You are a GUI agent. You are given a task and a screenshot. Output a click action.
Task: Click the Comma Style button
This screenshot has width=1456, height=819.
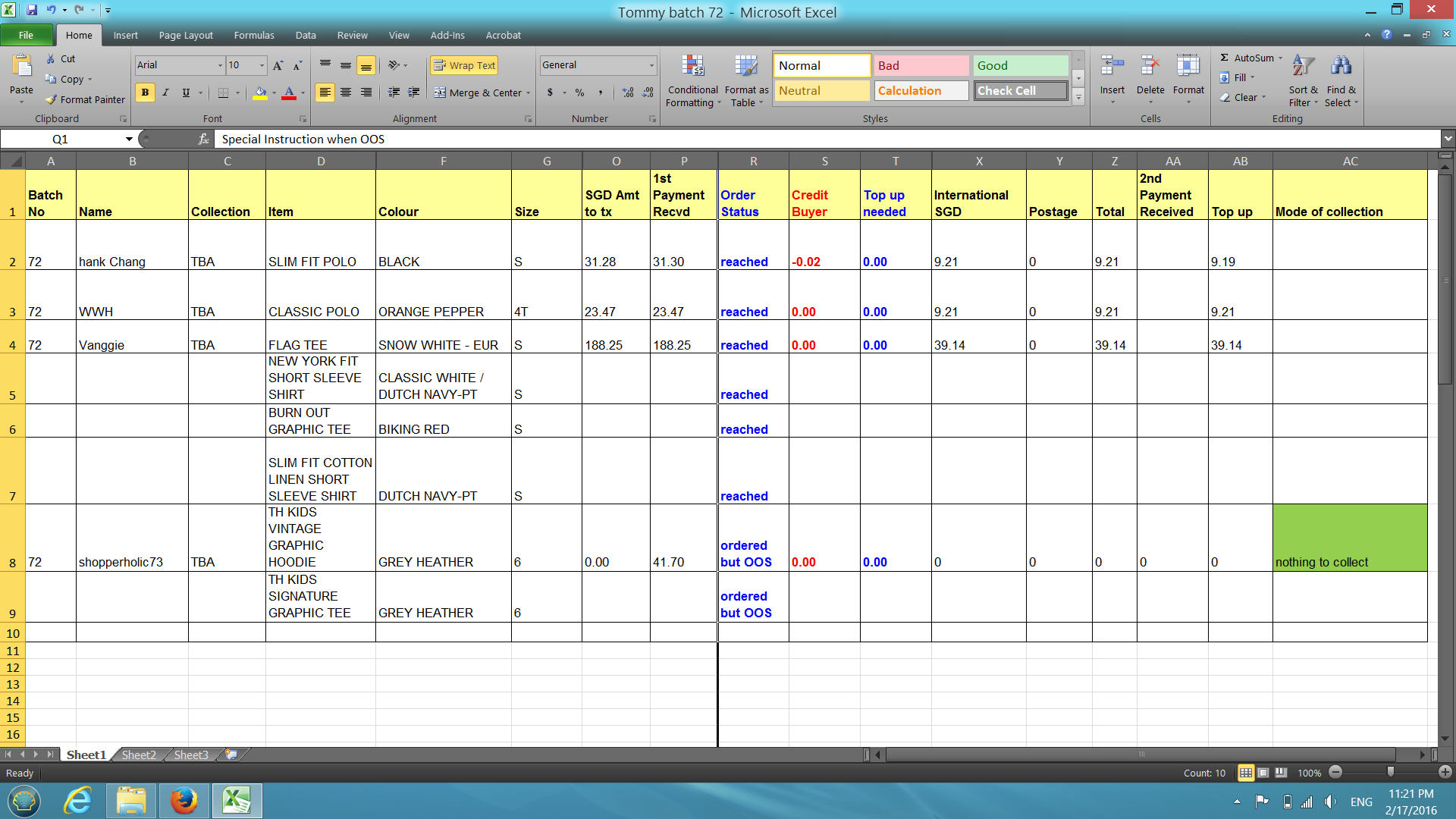point(601,93)
